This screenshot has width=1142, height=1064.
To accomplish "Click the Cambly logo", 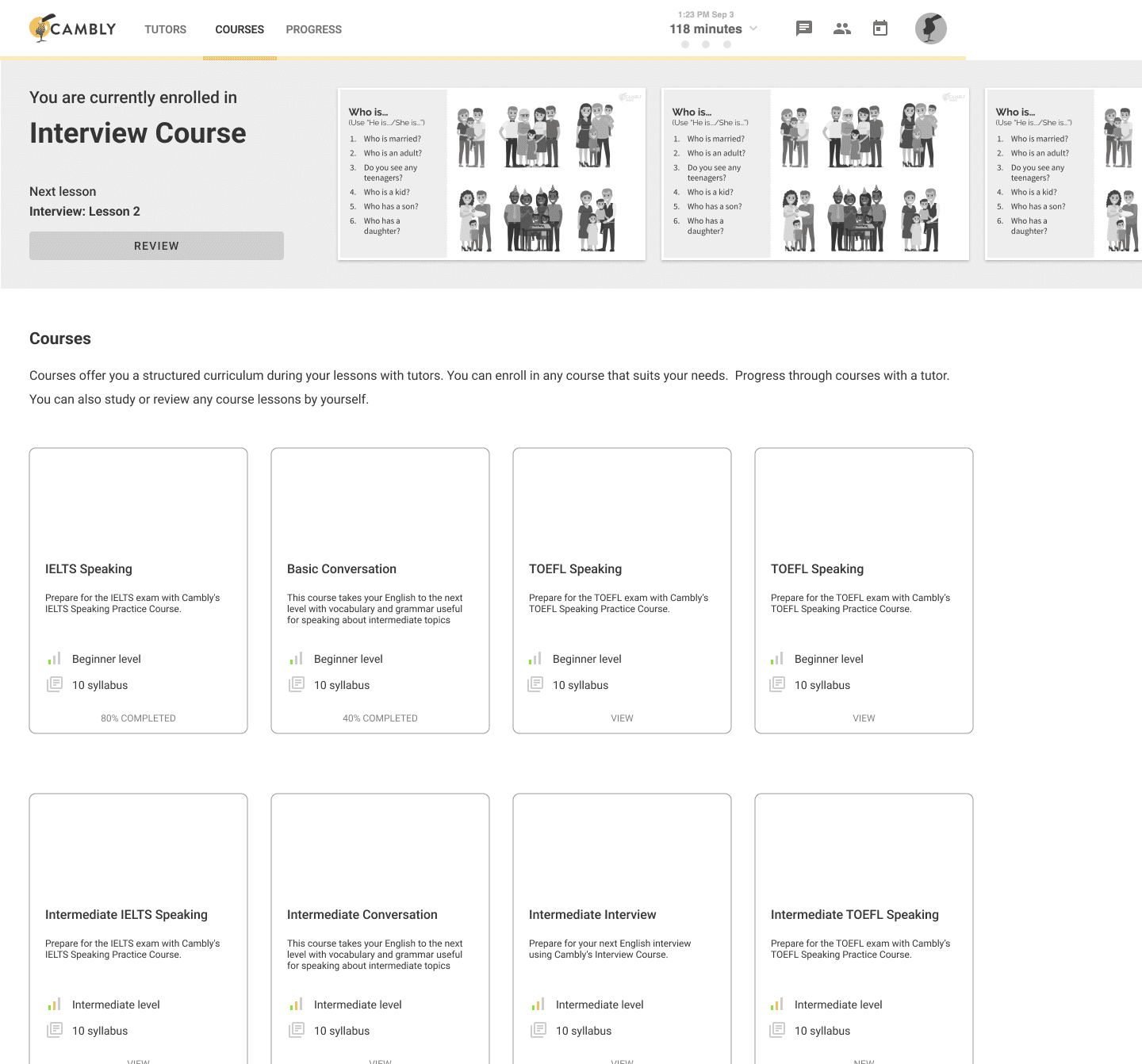I will 73,29.
